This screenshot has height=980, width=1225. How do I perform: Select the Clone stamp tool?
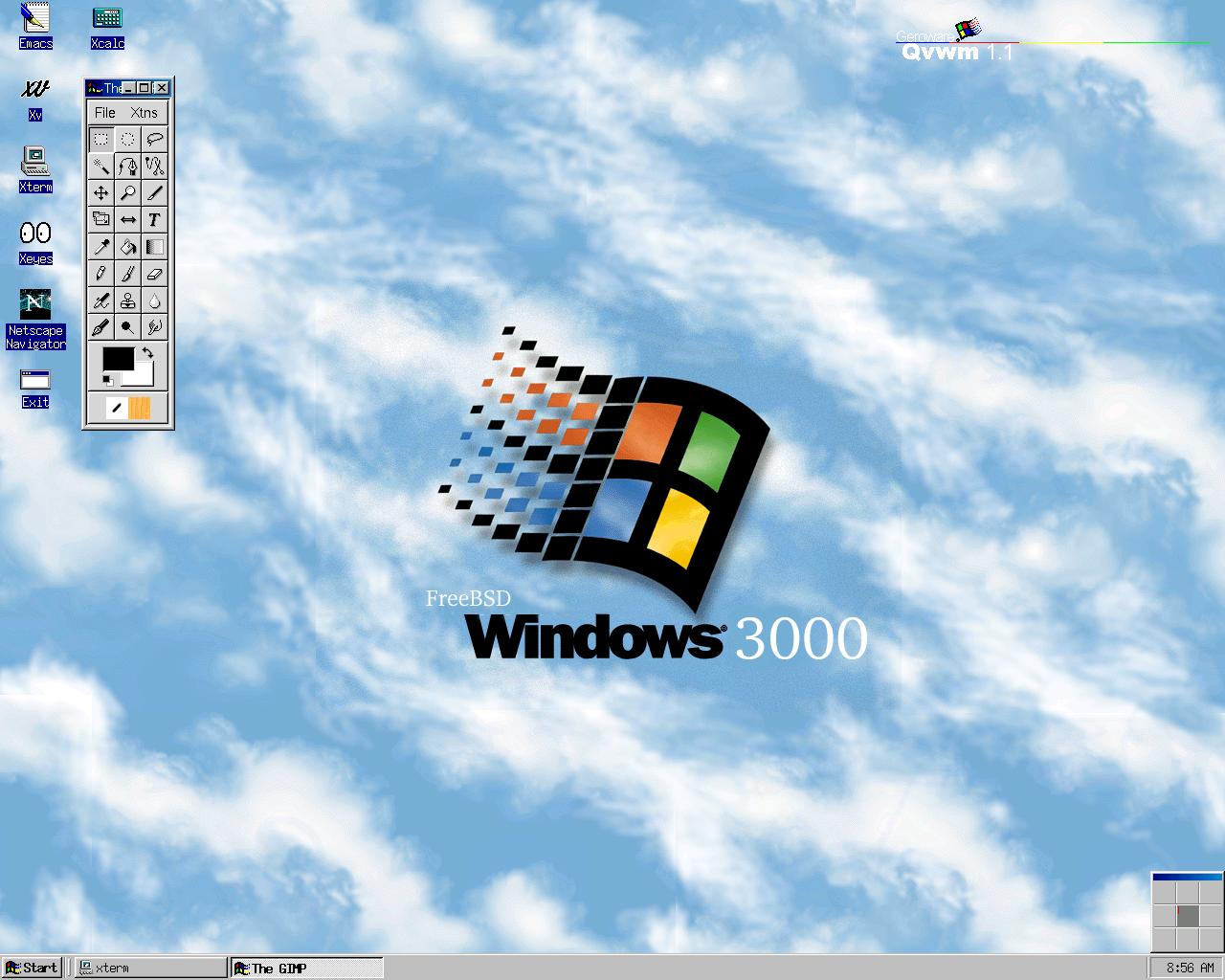[127, 300]
